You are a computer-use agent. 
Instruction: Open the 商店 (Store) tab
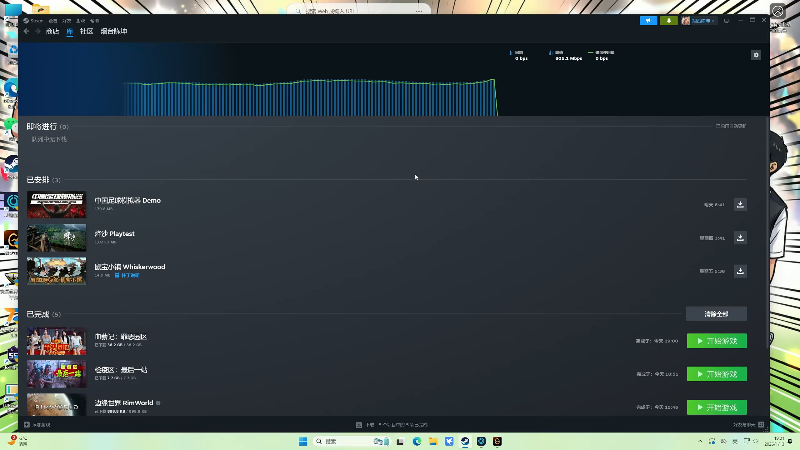pos(53,31)
